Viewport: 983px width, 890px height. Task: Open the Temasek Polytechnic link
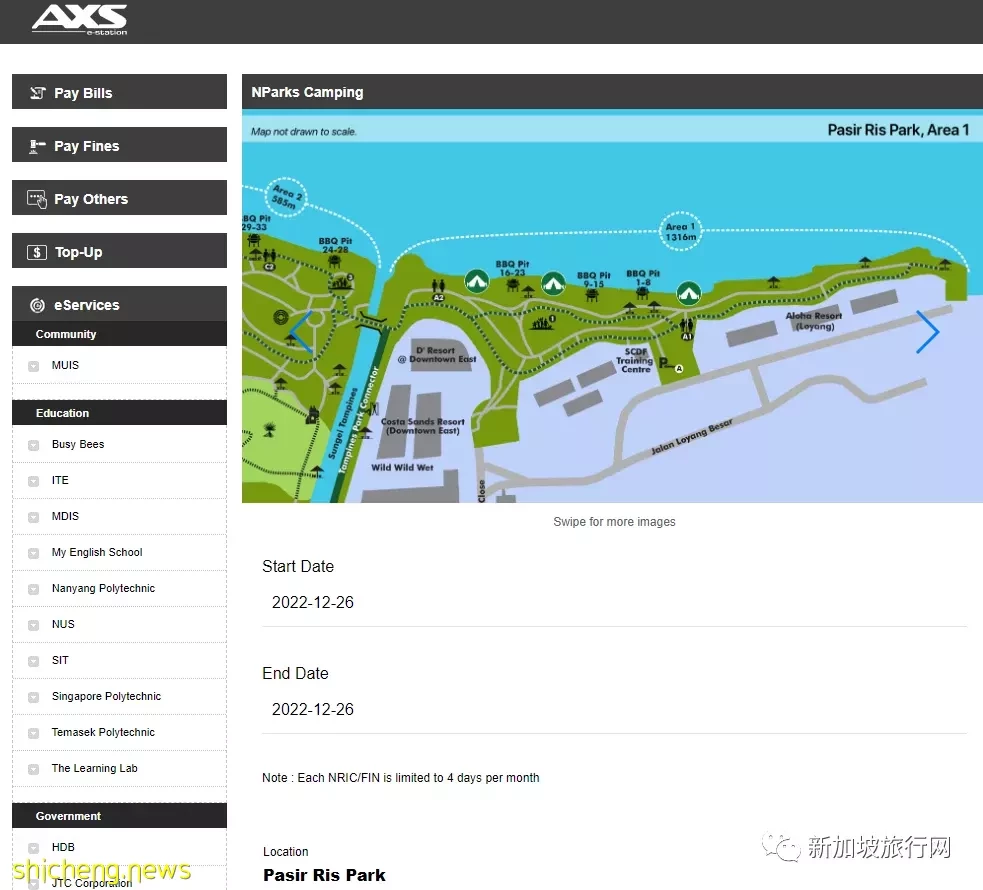(103, 732)
